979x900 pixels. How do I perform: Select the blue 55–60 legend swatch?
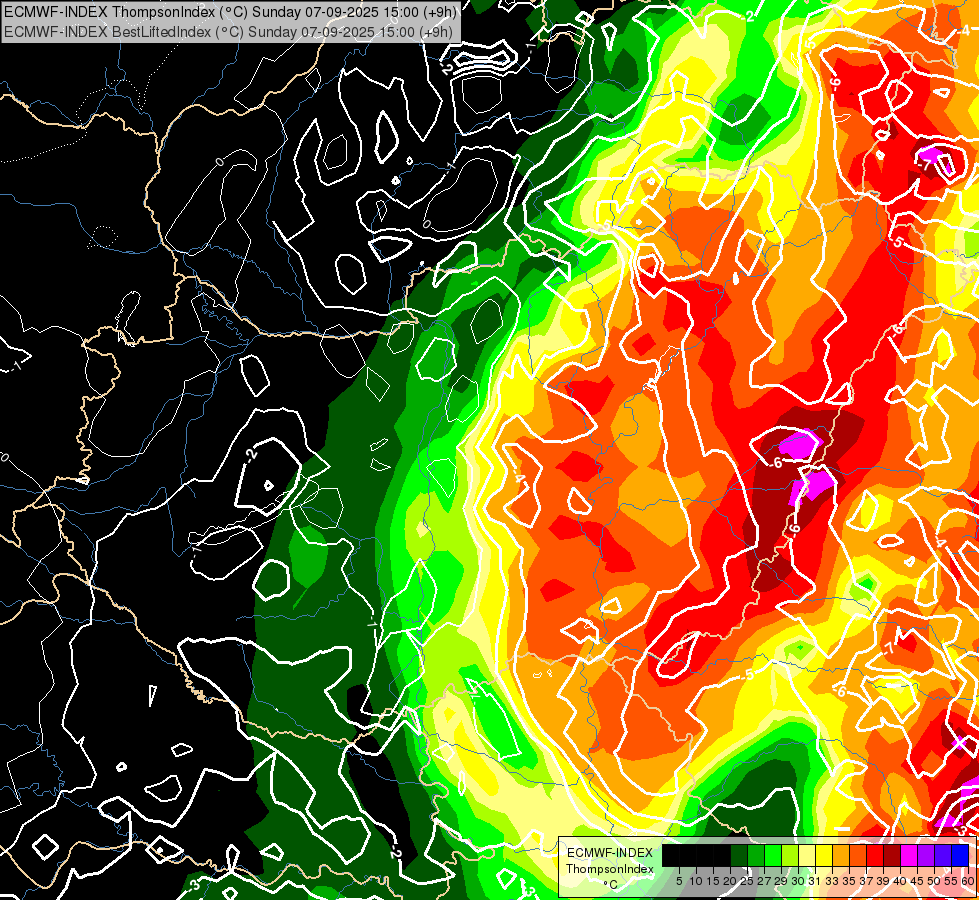click(960, 855)
